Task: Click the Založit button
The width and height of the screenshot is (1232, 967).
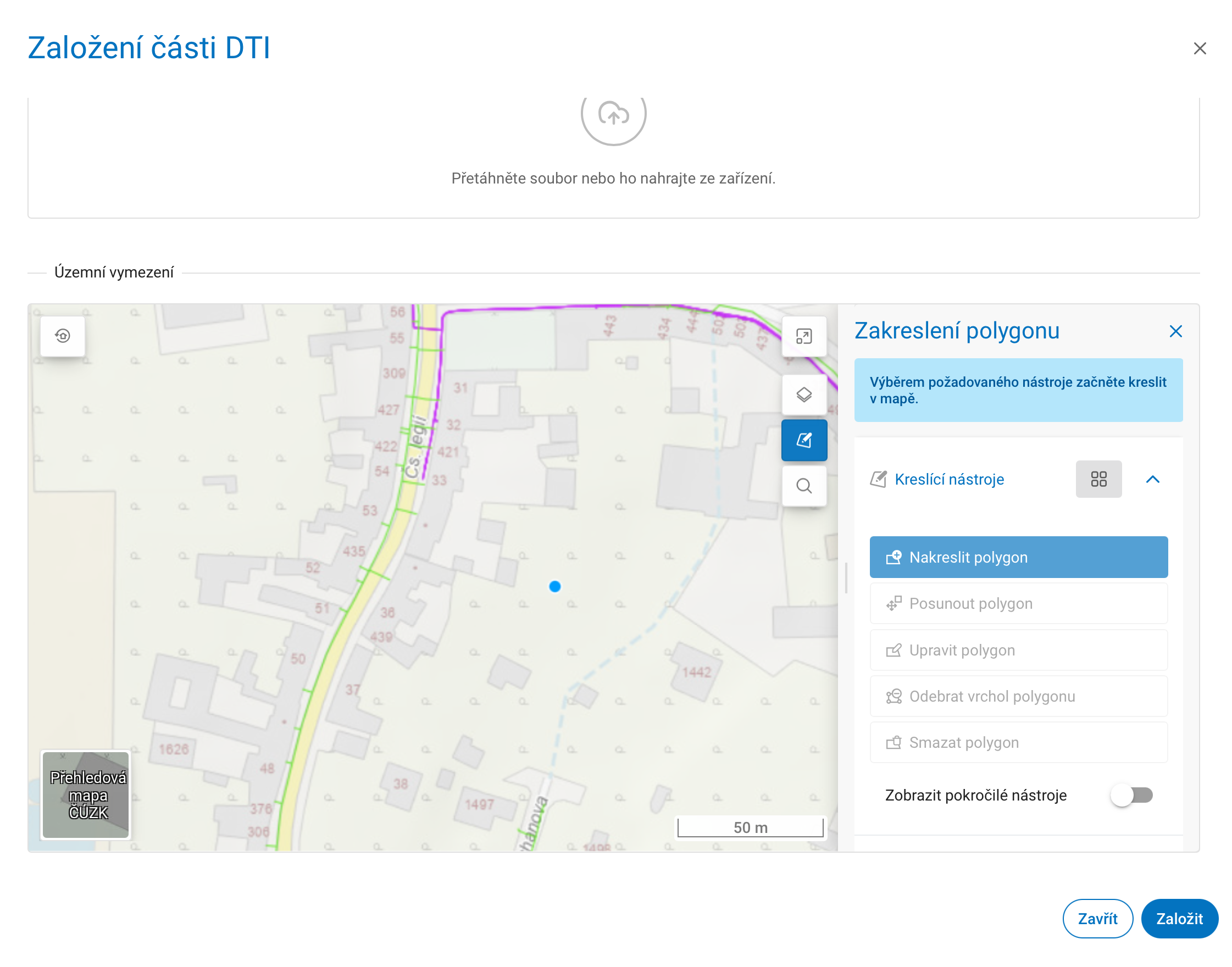Action: (1179, 918)
